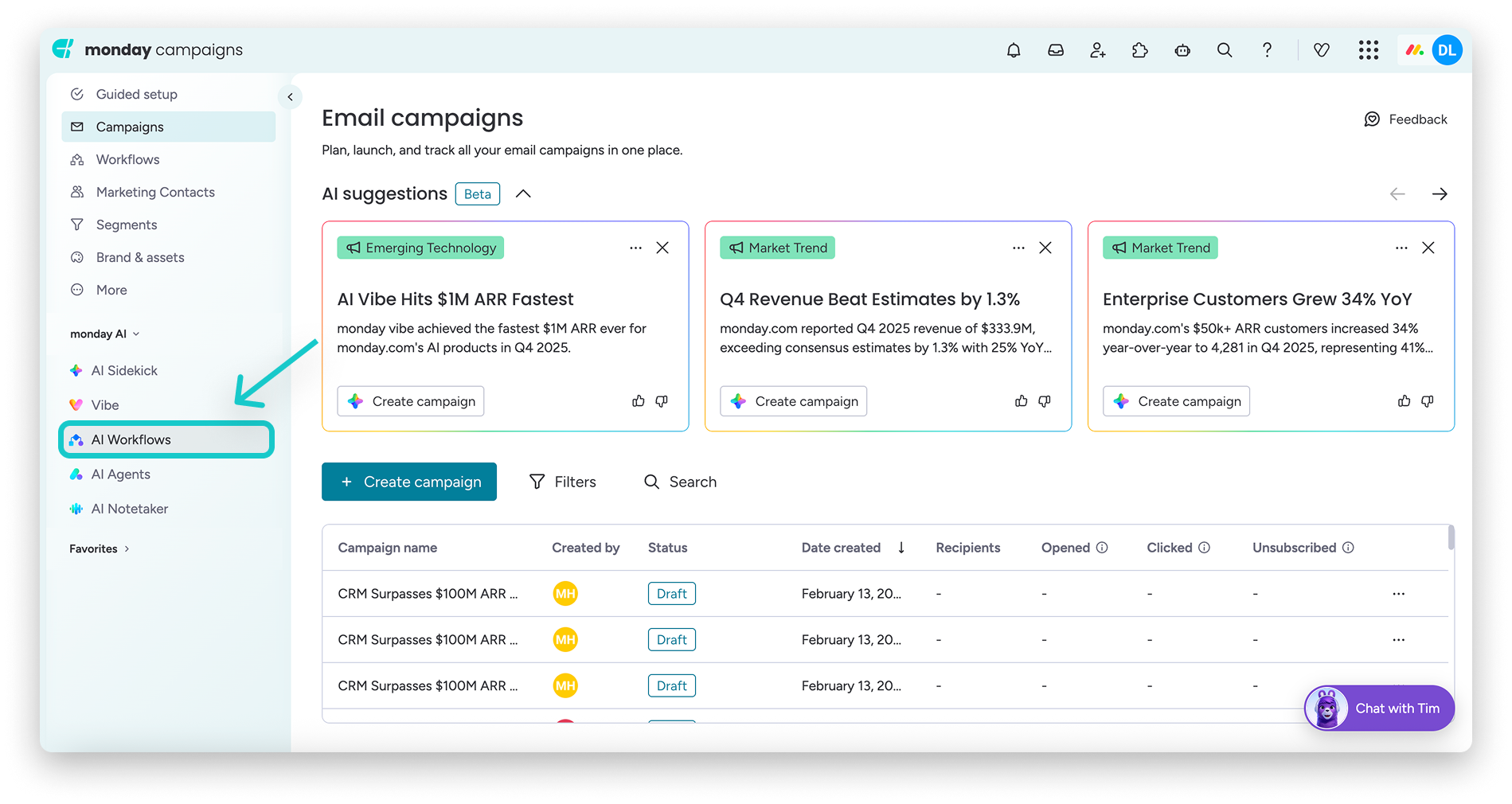Image resolution: width=1512 pixels, height=804 pixels.
Task: Collapse the AI suggestions section
Action: [x=523, y=194]
